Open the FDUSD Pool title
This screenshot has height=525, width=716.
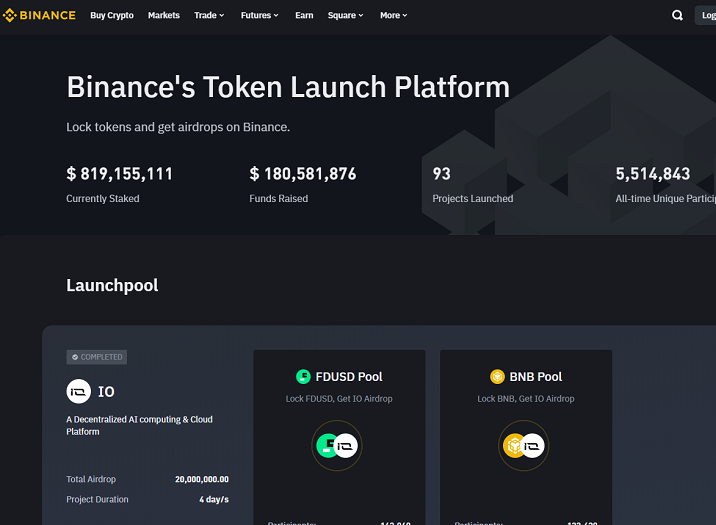(x=349, y=377)
